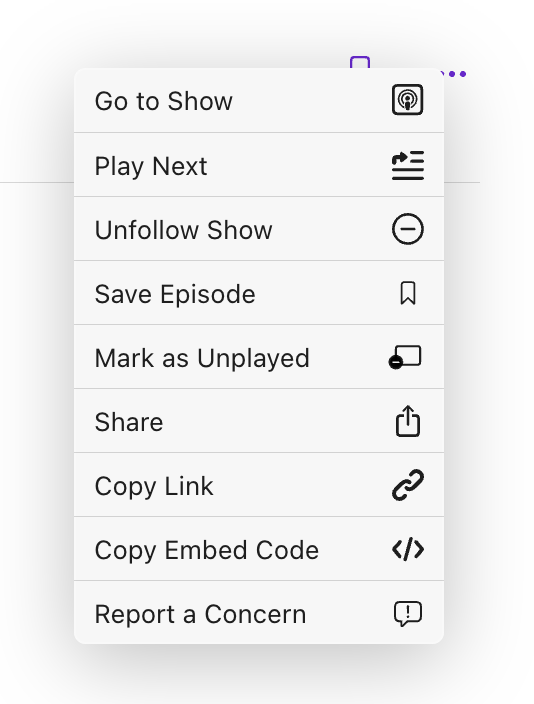Select Save Episode menu item
Screen dimensions: 534x704
click(259, 293)
